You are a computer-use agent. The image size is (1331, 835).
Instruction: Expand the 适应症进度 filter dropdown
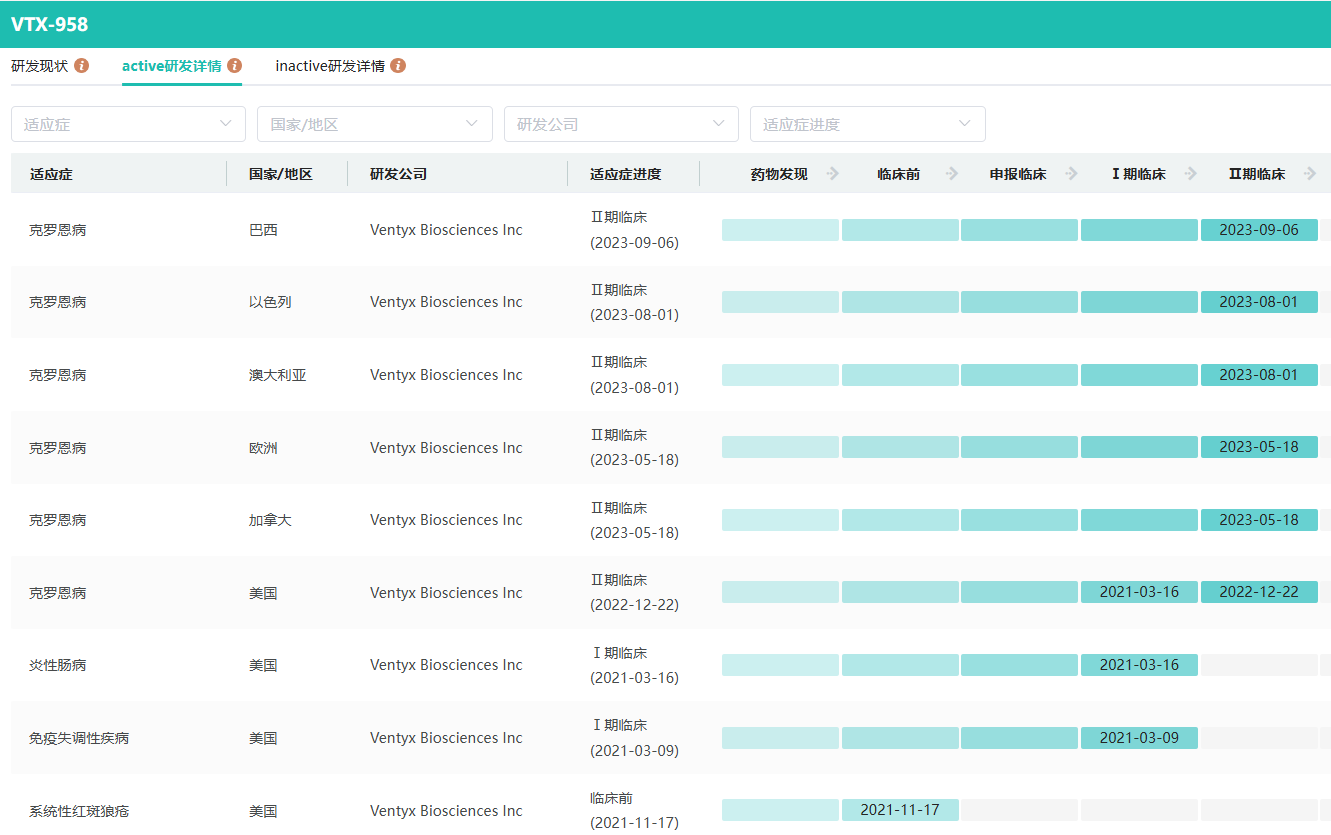(867, 124)
